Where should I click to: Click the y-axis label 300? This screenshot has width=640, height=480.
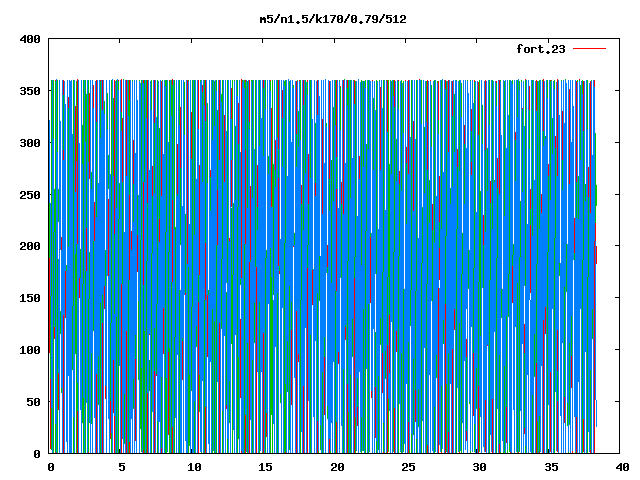[30, 143]
